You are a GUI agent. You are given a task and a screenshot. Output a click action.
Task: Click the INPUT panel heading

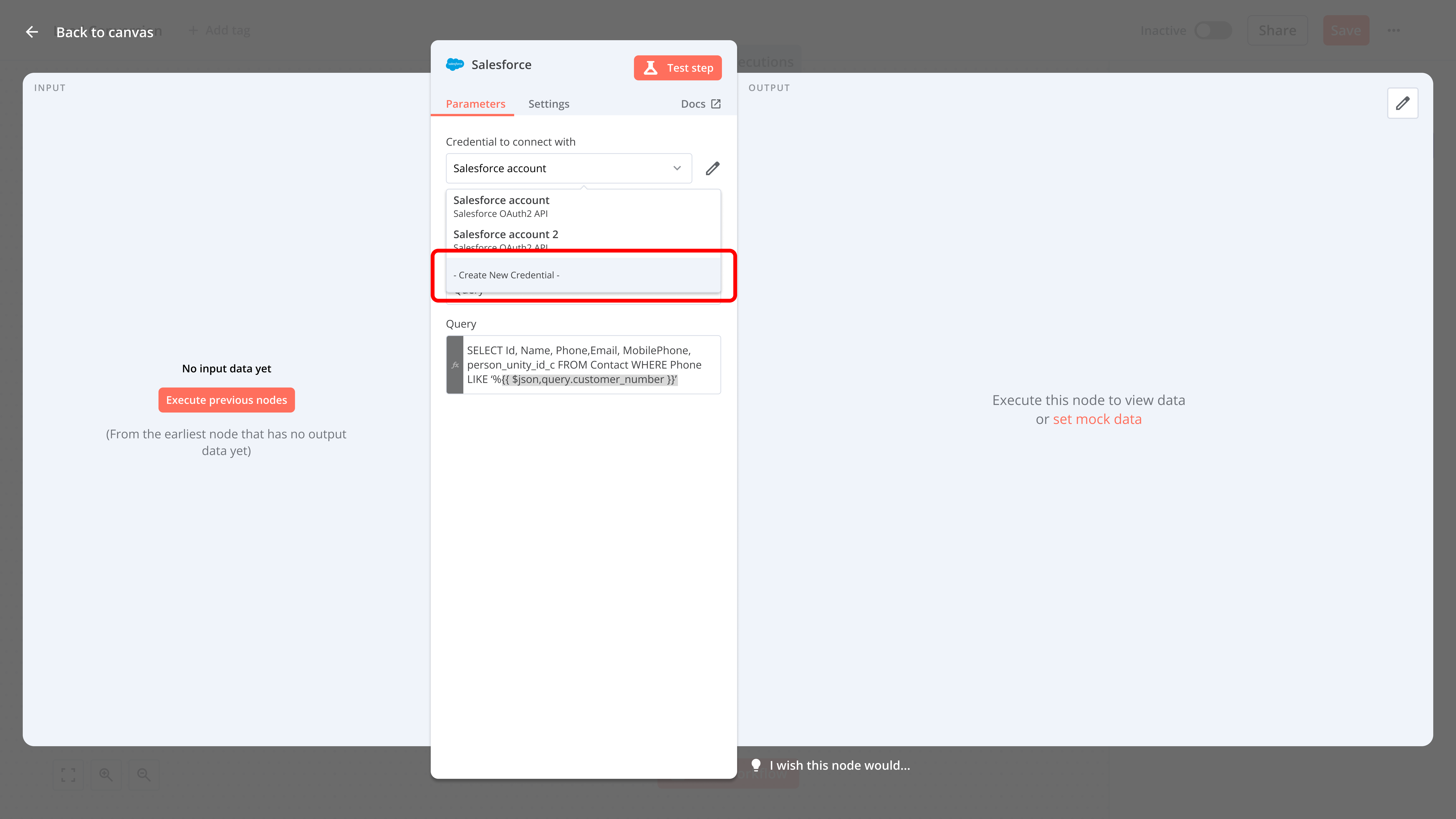[x=50, y=88]
